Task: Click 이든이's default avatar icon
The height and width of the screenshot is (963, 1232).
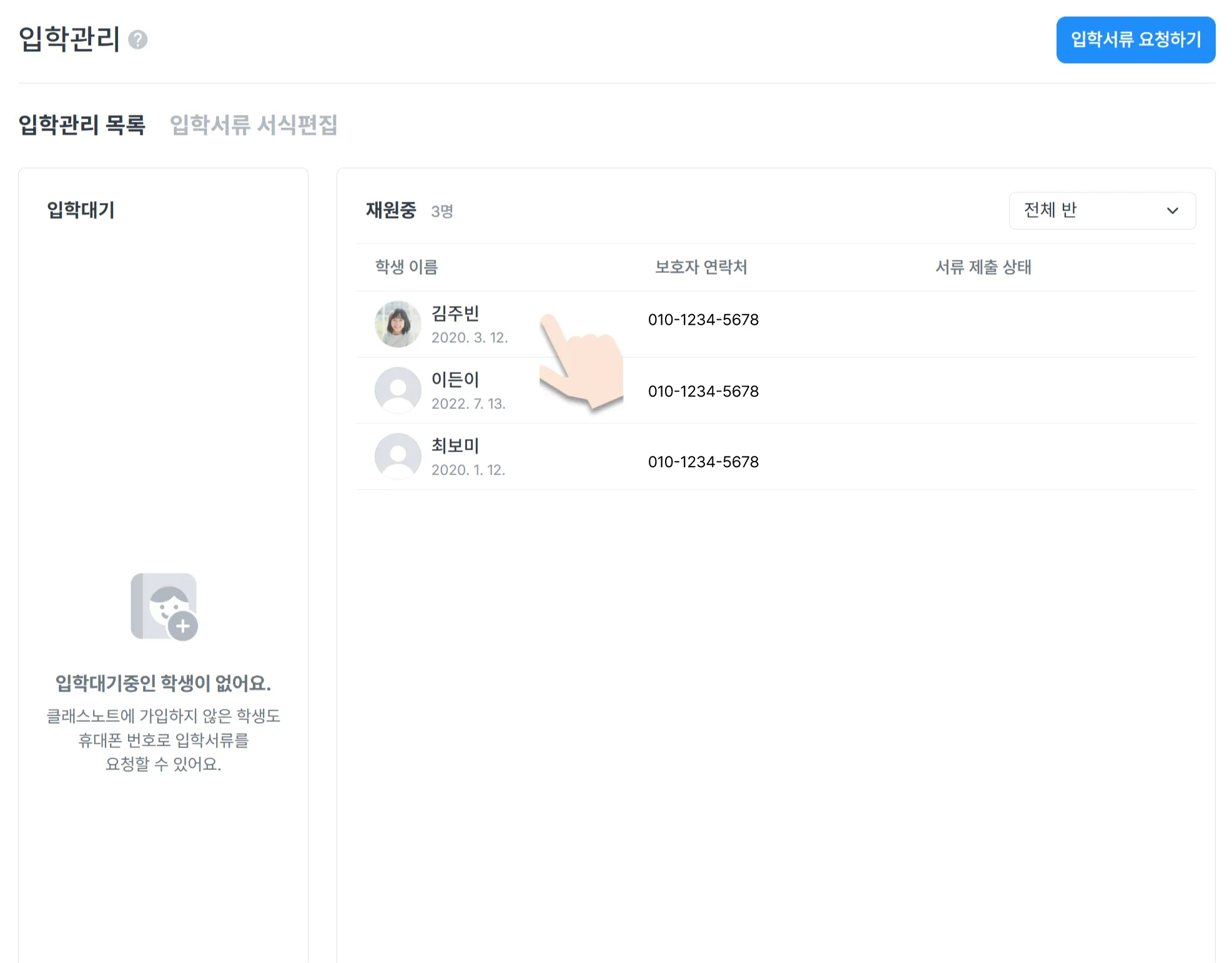Action: click(398, 390)
